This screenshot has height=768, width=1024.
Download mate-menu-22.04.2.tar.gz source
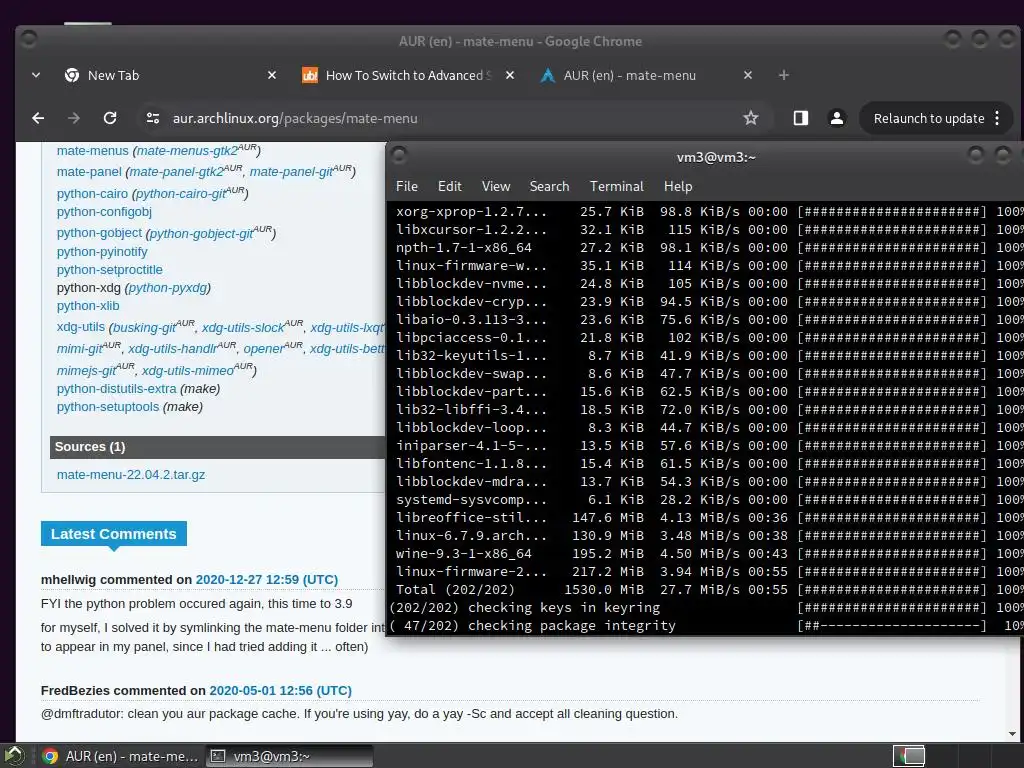click(x=131, y=475)
